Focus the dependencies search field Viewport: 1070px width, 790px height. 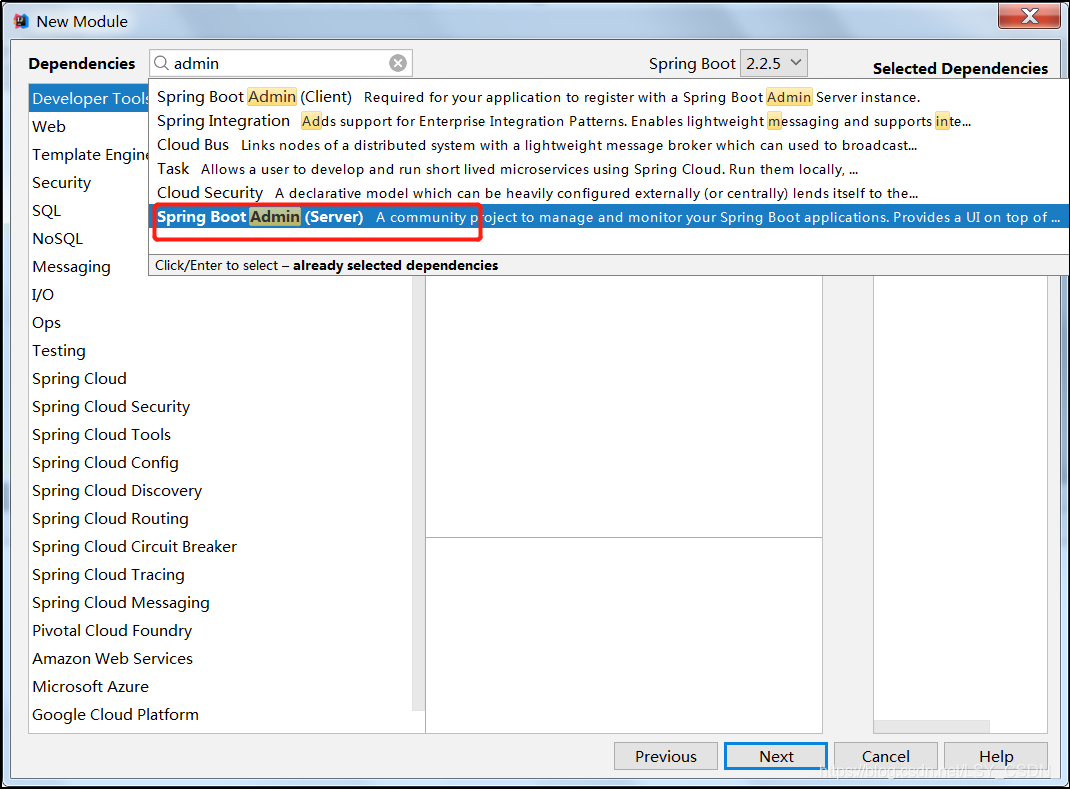click(280, 63)
